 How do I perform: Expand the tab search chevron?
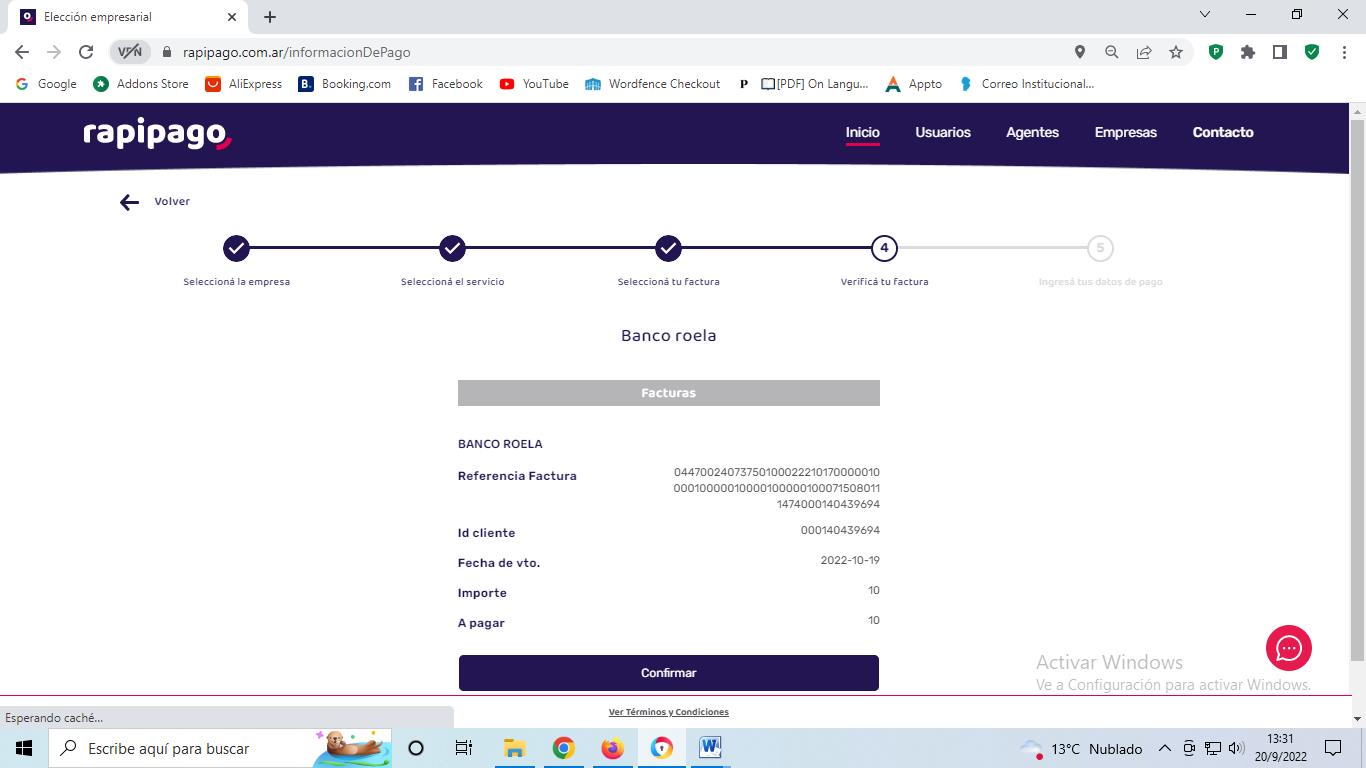pyautogui.click(x=1204, y=15)
